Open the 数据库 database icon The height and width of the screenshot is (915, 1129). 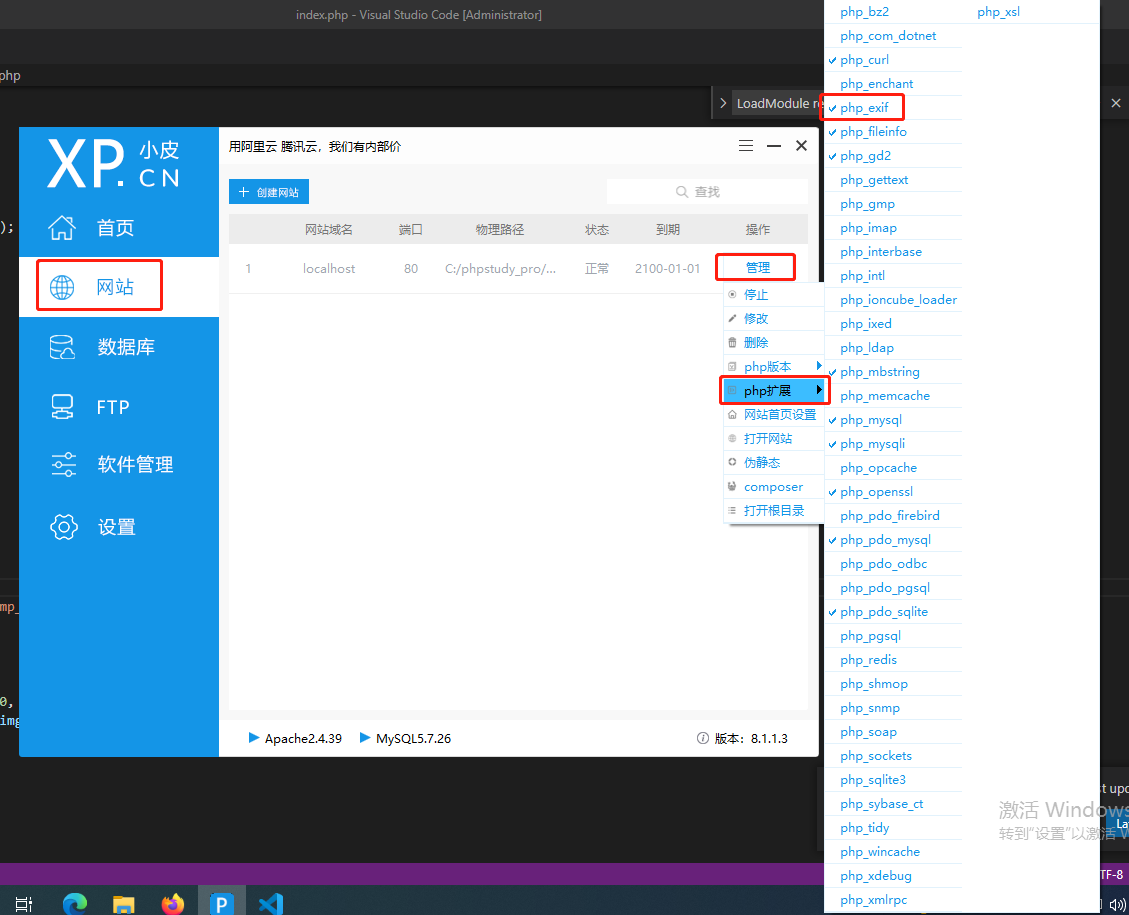(x=62, y=347)
